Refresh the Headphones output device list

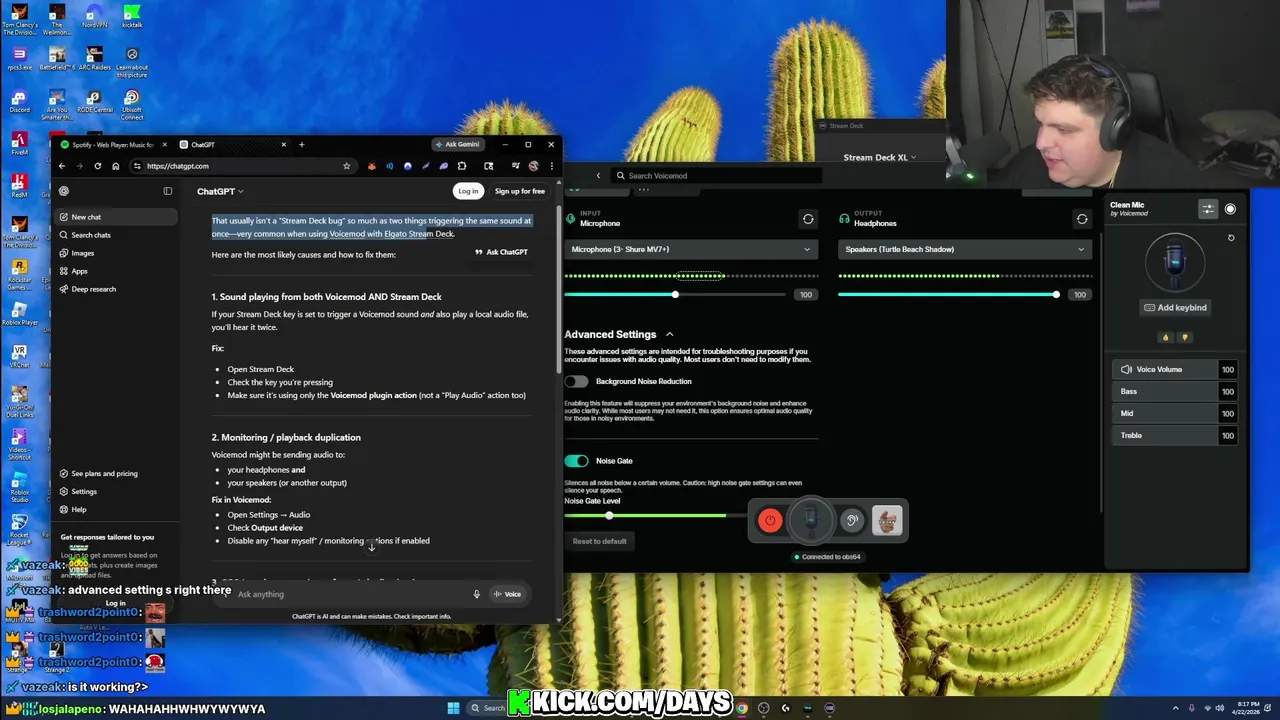1082,219
